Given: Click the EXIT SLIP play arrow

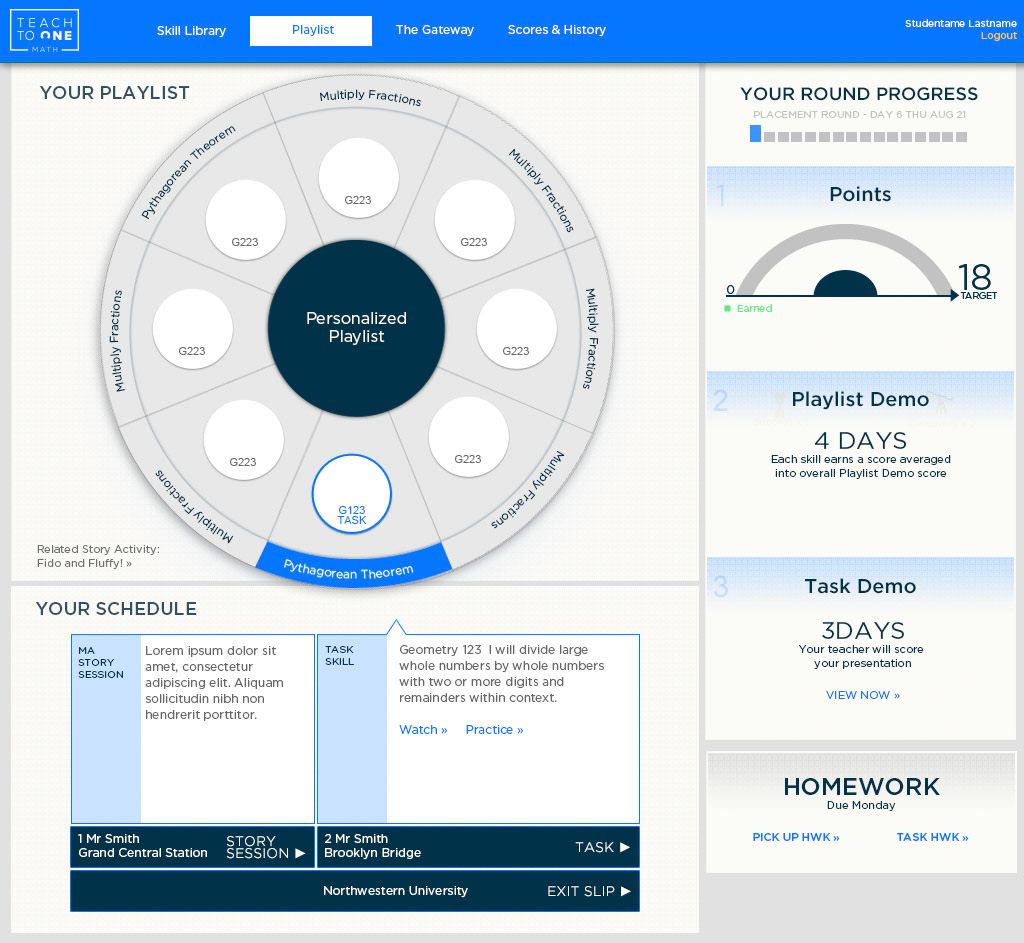Looking at the screenshot, I should click(626, 891).
